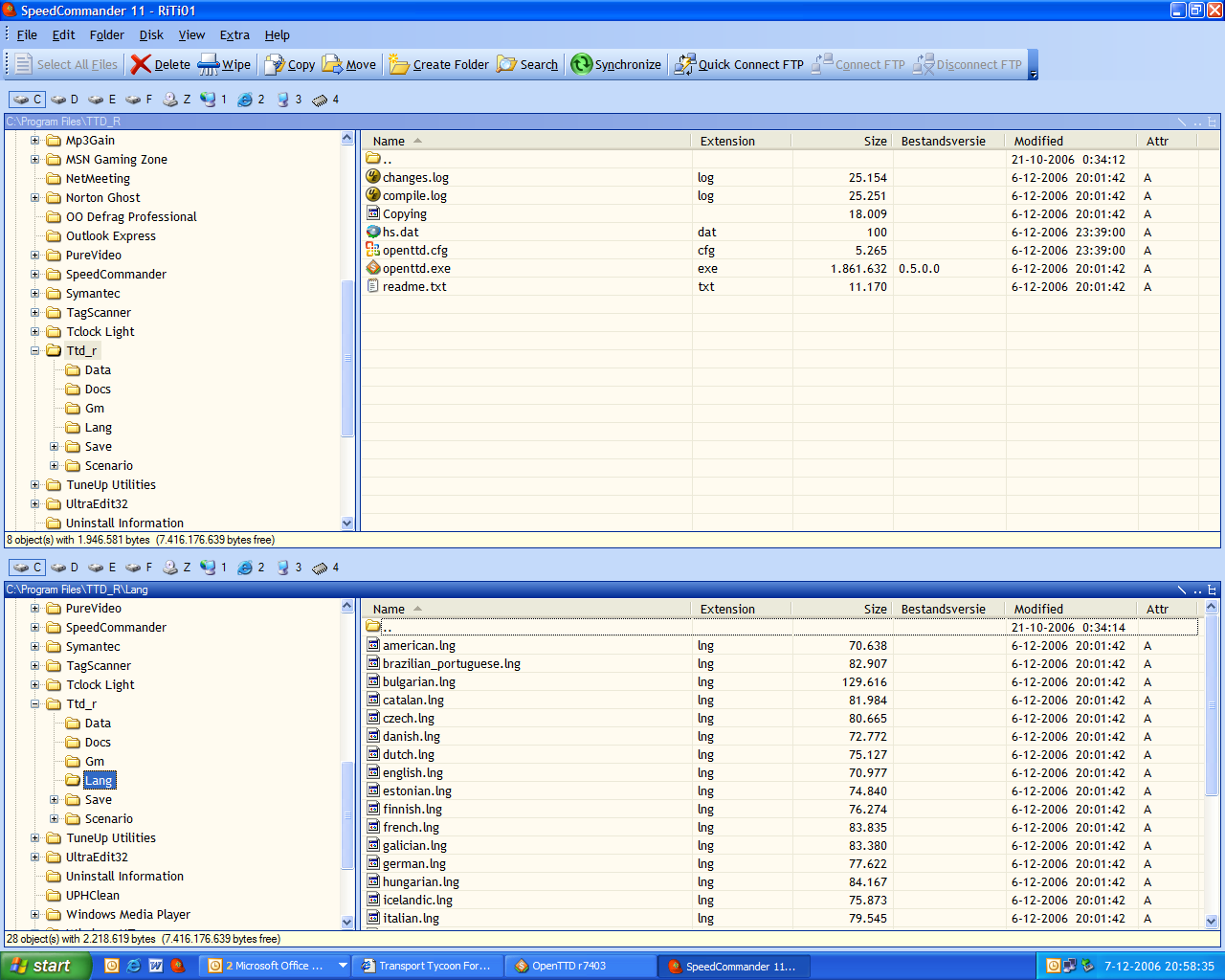The width and height of the screenshot is (1225, 980).
Task: Click the lower tree's scroll down arrow
Action: [347, 922]
